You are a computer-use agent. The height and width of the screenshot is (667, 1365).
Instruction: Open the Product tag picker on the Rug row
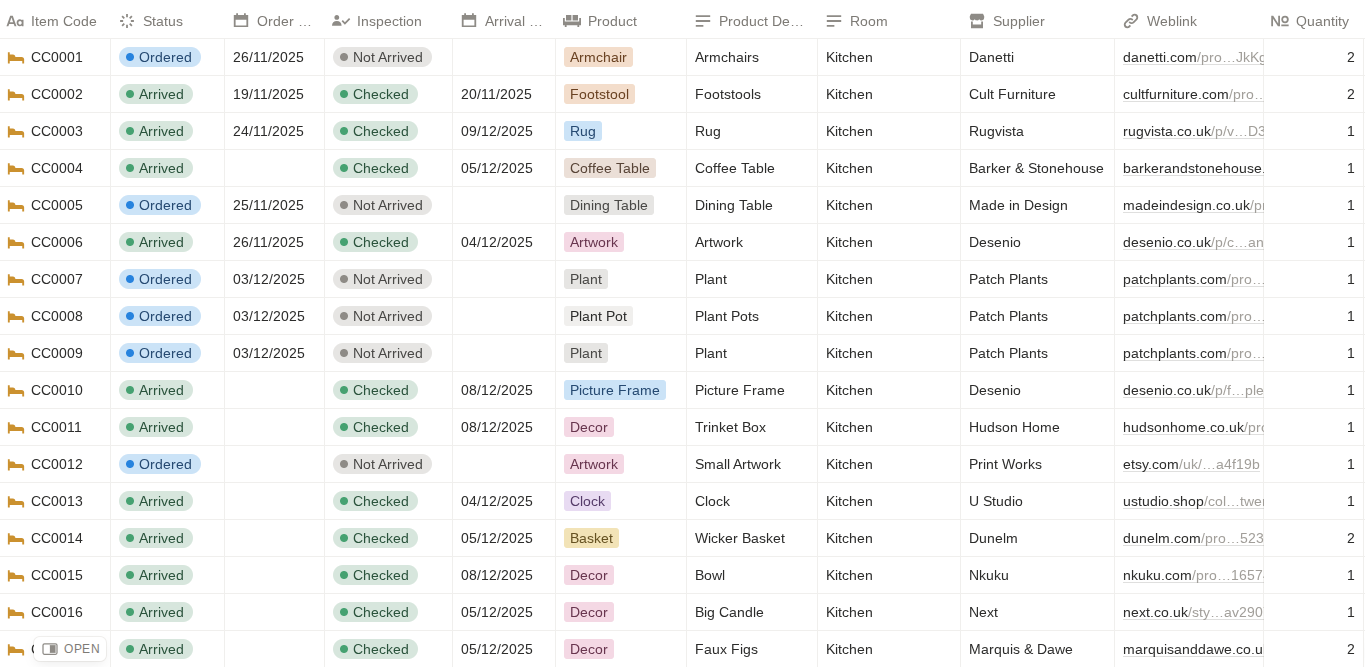click(583, 131)
